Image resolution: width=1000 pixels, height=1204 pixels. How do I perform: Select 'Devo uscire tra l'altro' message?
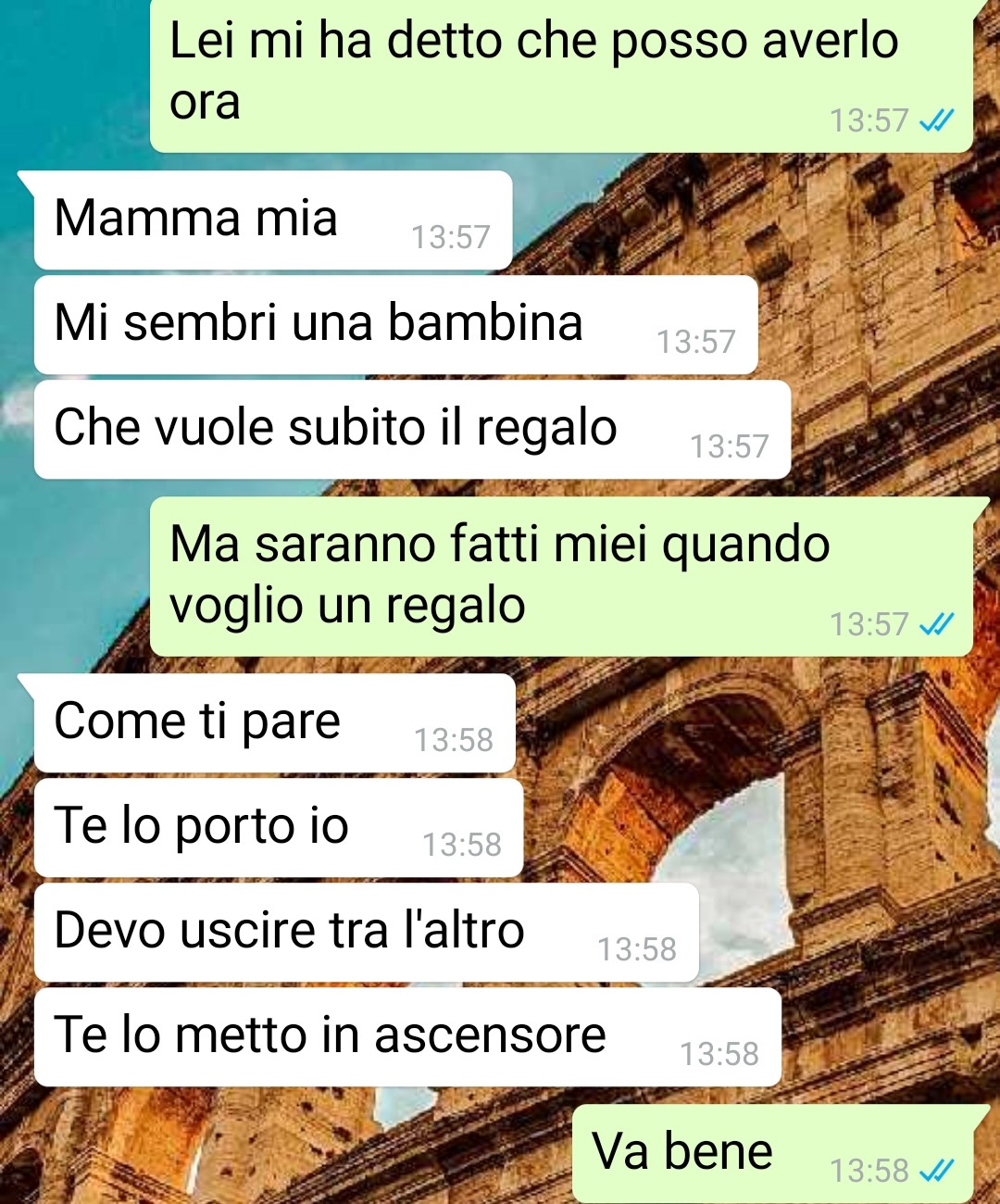(367, 933)
